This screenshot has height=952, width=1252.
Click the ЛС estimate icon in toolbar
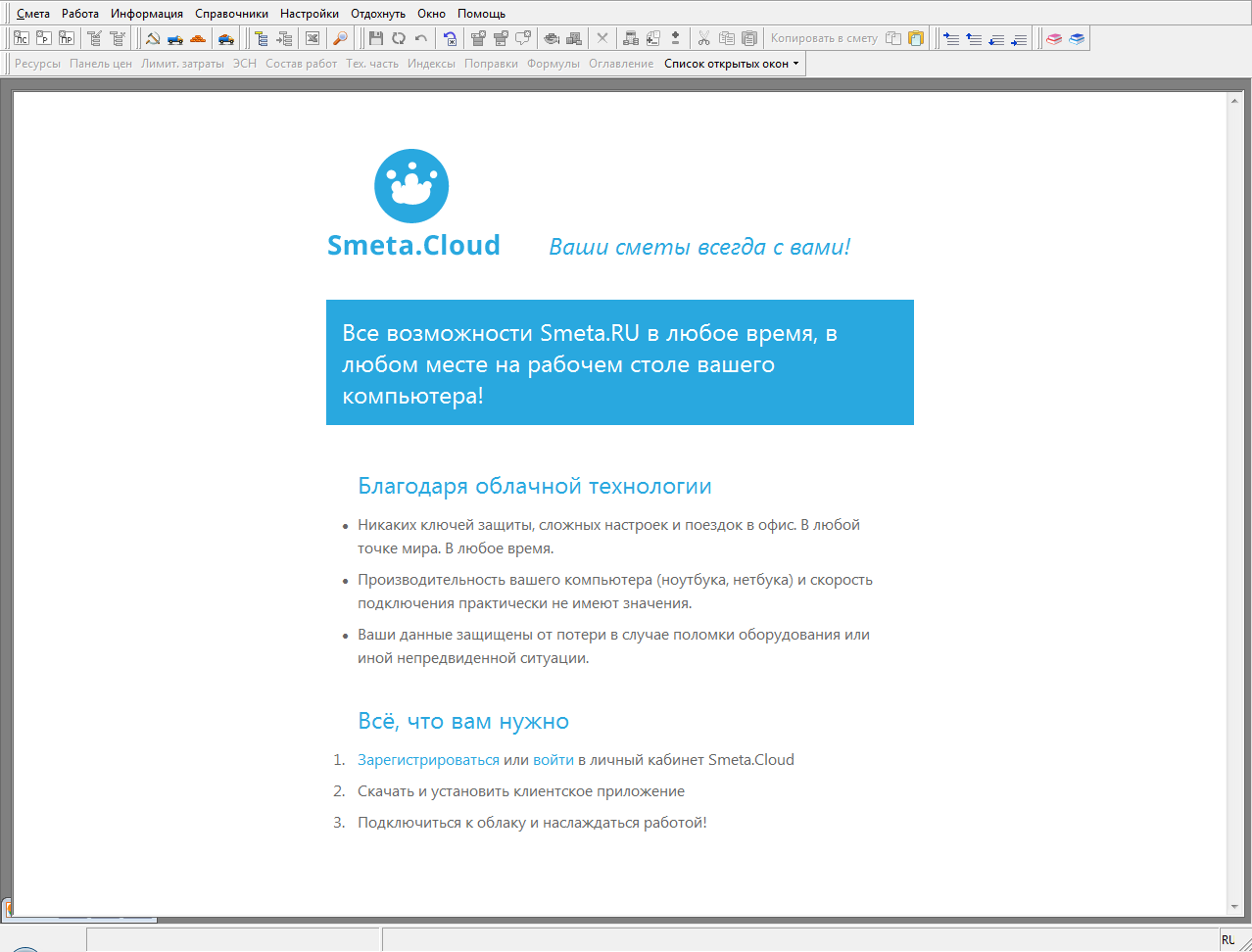(21, 38)
